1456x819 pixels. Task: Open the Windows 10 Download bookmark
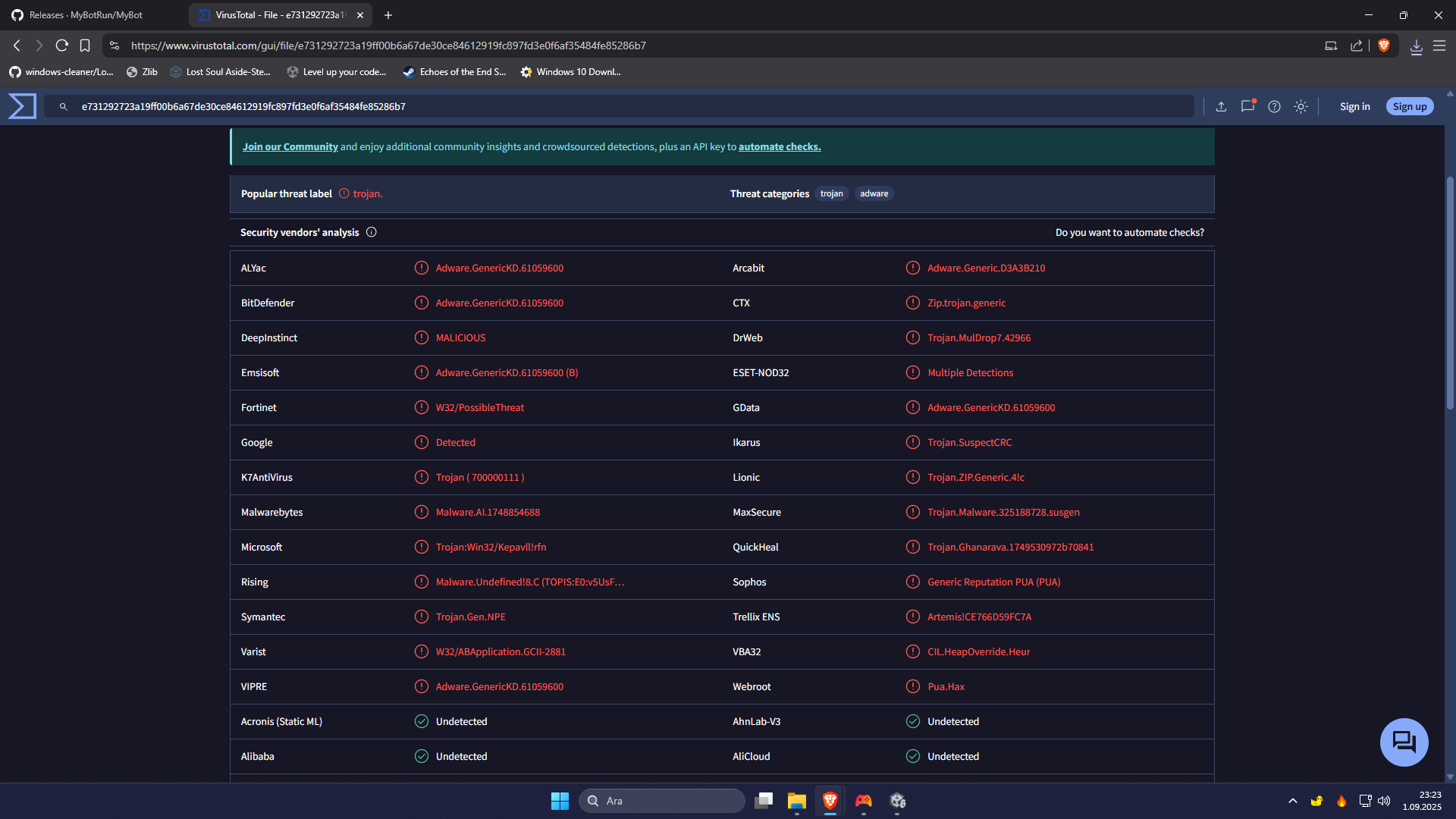pos(570,72)
